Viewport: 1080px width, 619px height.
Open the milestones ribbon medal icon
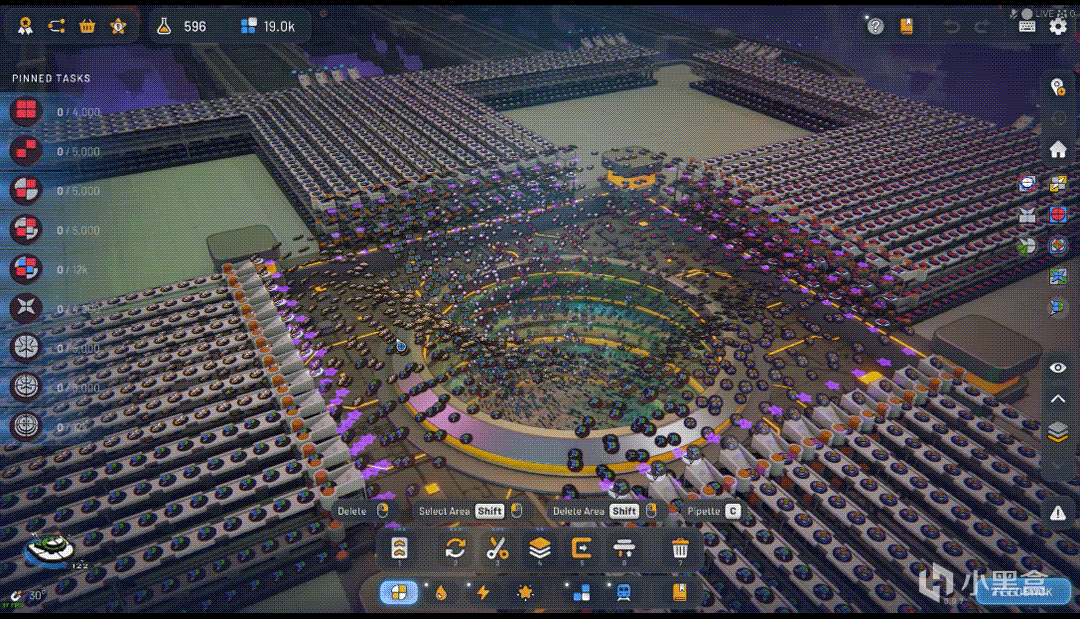point(25,26)
